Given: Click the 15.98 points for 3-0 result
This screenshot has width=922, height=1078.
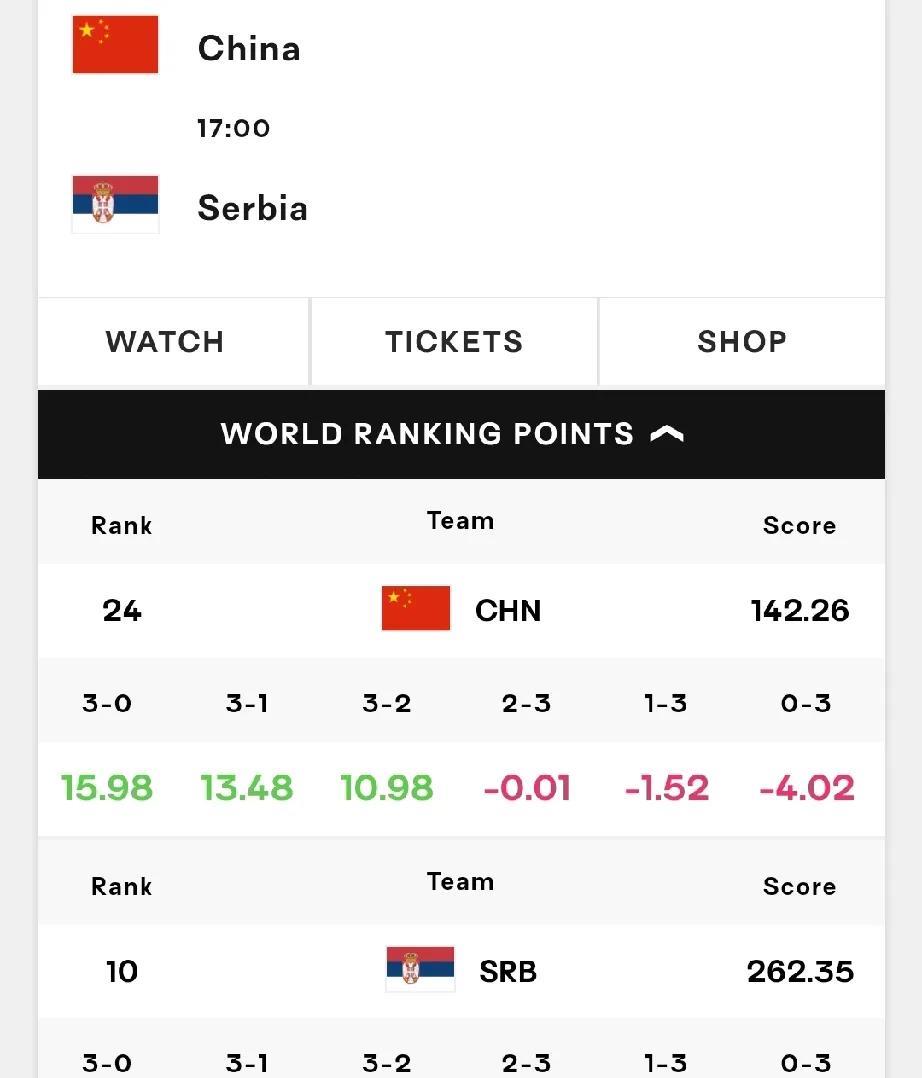Looking at the screenshot, I should (107, 788).
